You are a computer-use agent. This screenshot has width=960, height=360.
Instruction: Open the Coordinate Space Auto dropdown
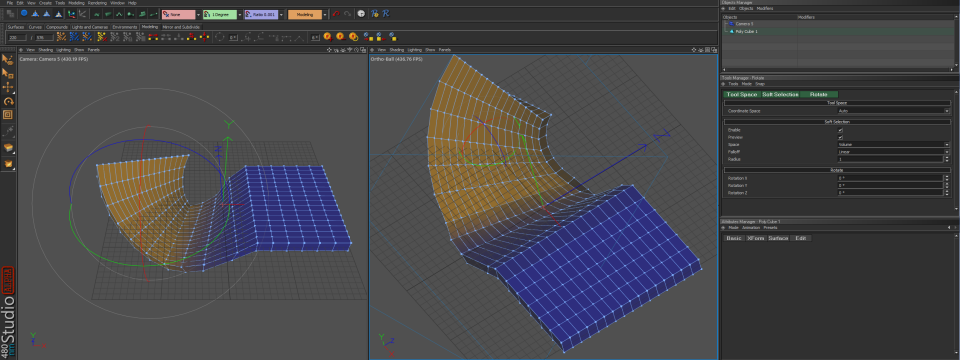pyautogui.click(x=893, y=111)
